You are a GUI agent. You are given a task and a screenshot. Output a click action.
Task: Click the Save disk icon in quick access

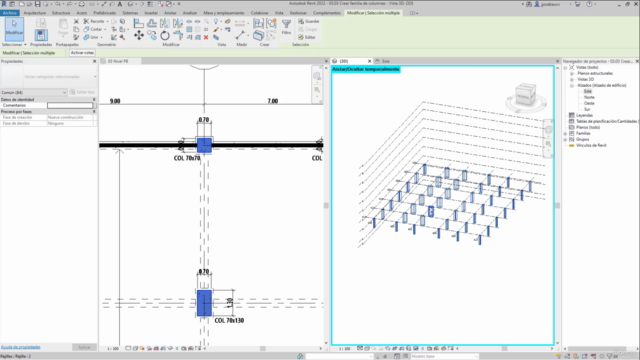(37, 4)
